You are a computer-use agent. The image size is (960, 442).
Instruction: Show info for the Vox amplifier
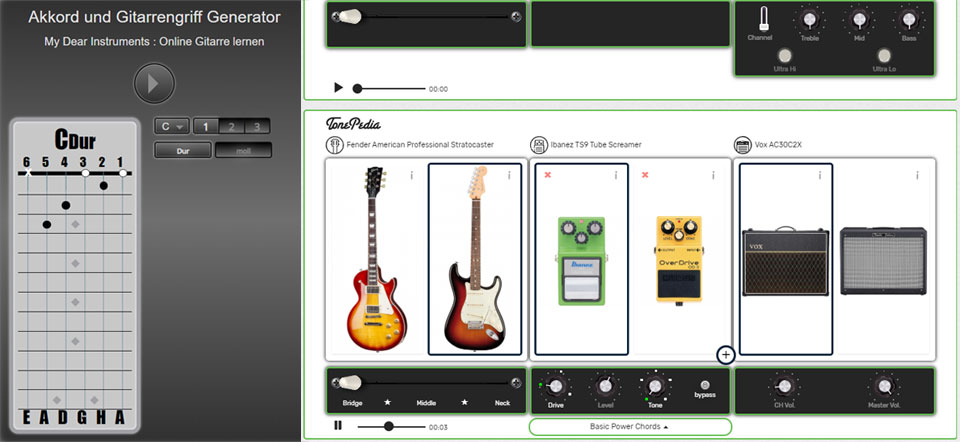coord(820,175)
